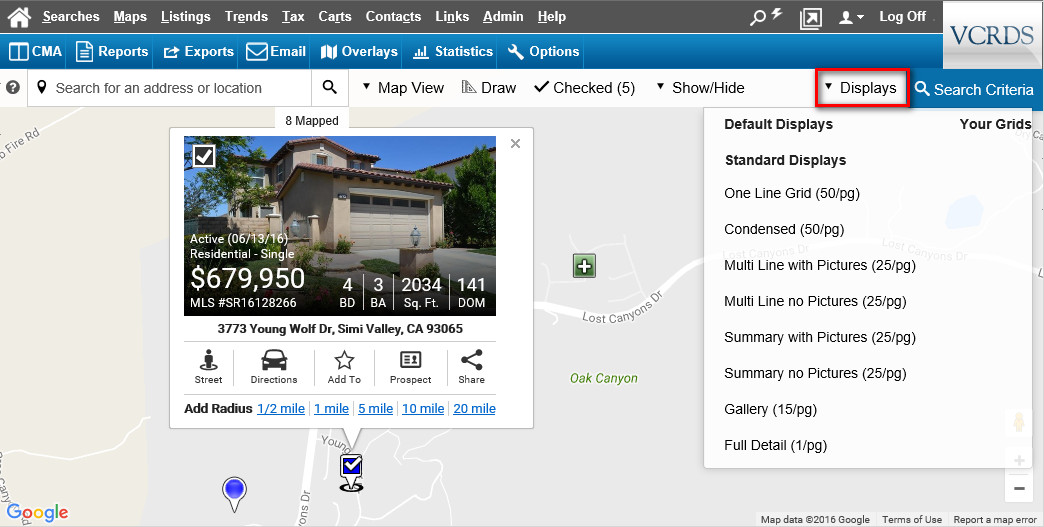1044x527 pixels.
Task: Open the Email tool
Action: pyautogui.click(x=275, y=52)
